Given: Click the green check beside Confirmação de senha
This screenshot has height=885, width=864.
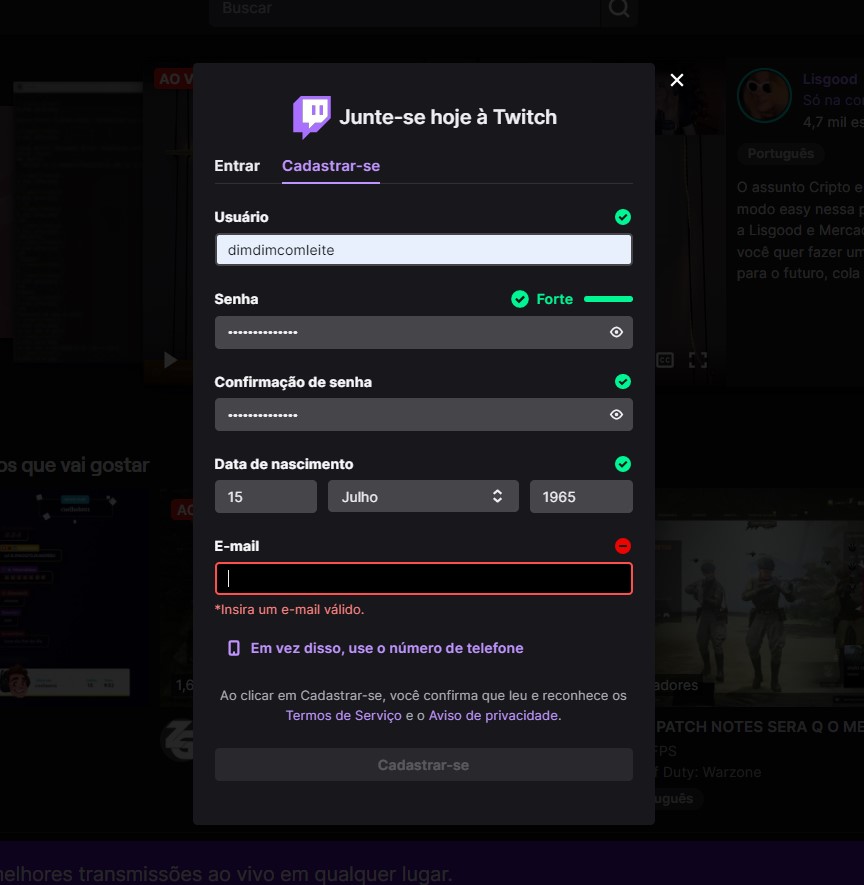Looking at the screenshot, I should pyautogui.click(x=622, y=382).
